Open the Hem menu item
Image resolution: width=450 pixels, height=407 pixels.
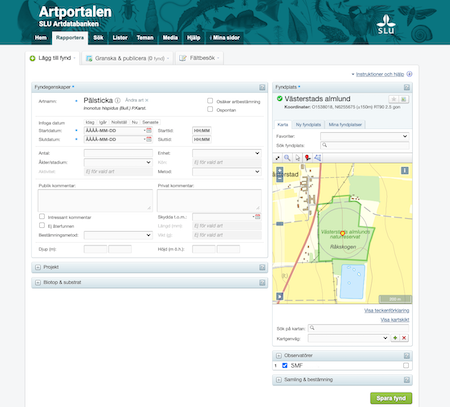click(x=41, y=38)
